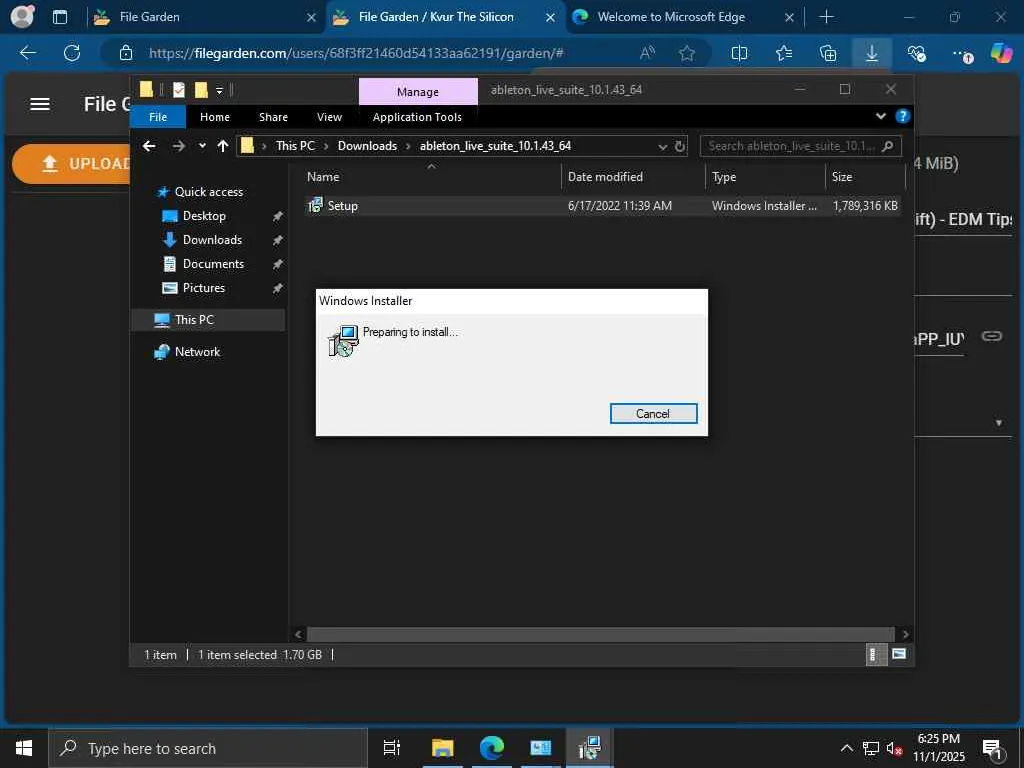1024x768 pixels.
Task: Open the File menu in Explorer
Action: [158, 117]
